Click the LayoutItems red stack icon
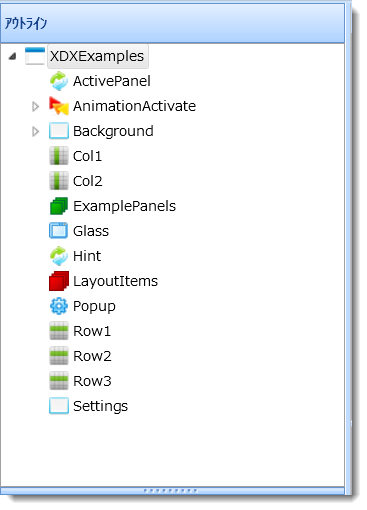 (59, 281)
